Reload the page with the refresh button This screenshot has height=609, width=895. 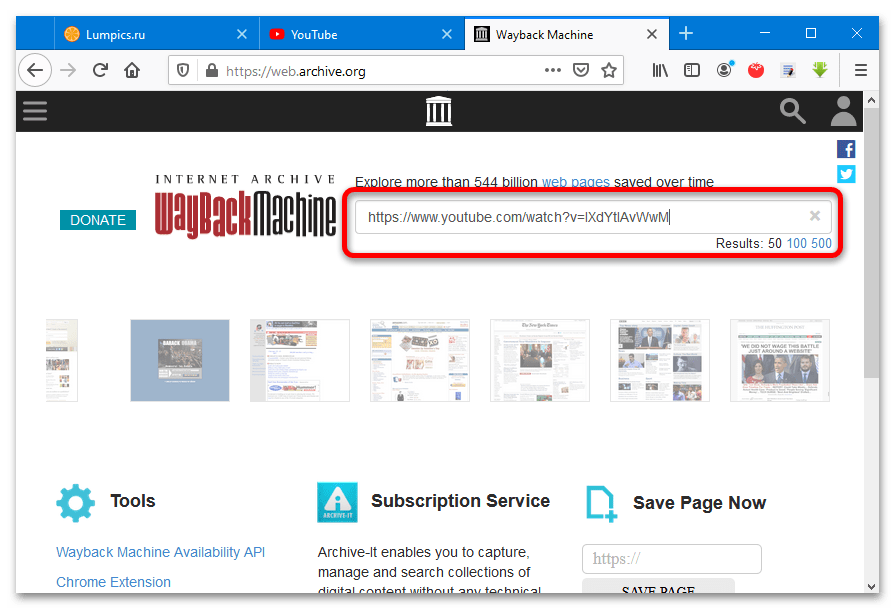coord(100,70)
